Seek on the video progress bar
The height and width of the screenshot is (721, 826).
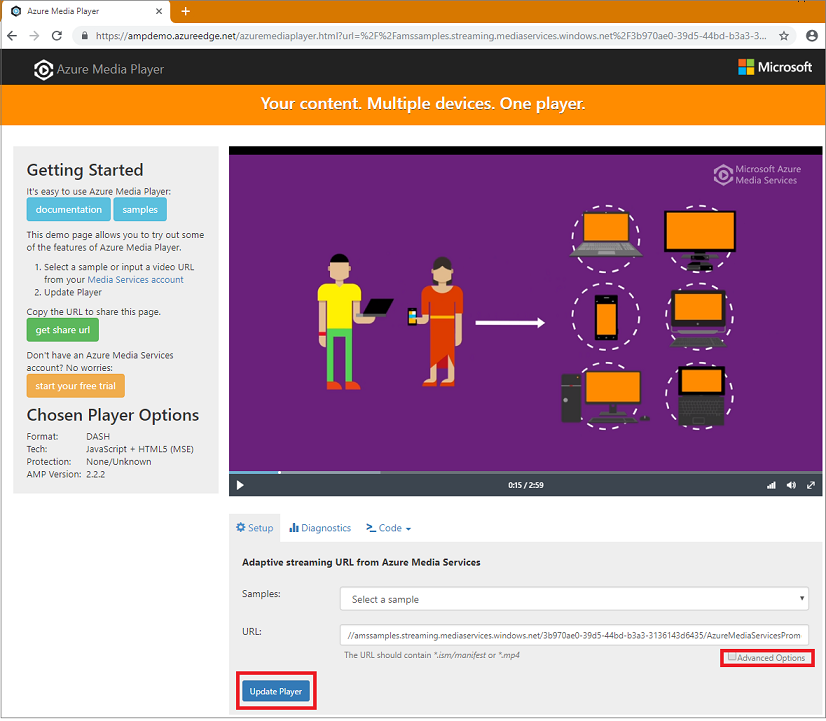pyautogui.click(x=525, y=472)
